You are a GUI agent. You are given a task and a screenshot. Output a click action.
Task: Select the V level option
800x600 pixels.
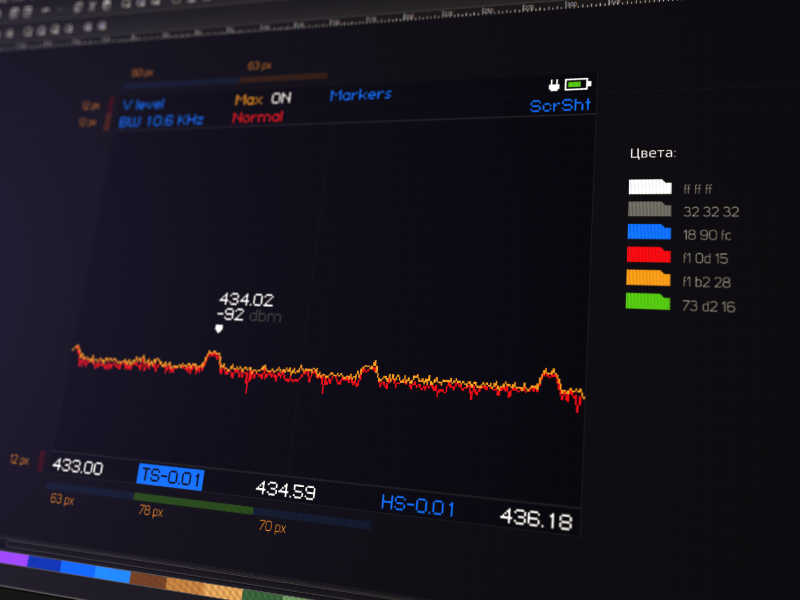tap(143, 104)
